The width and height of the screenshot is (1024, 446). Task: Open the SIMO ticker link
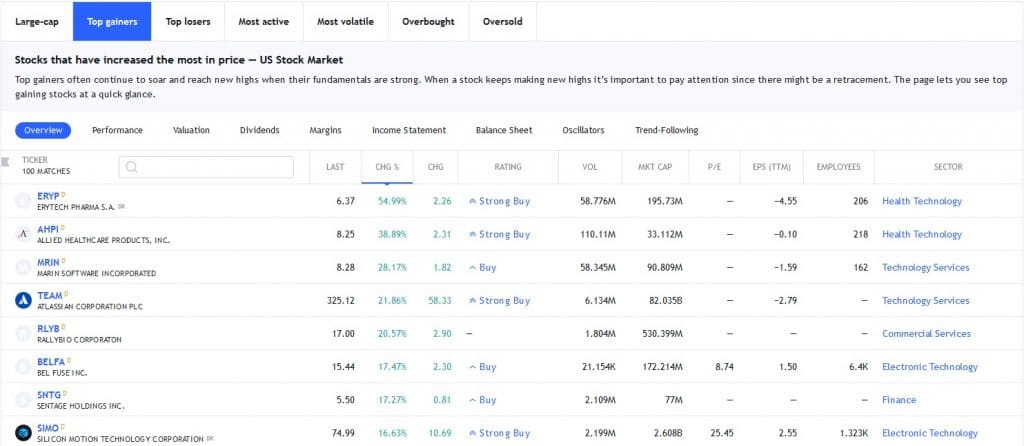(x=48, y=428)
